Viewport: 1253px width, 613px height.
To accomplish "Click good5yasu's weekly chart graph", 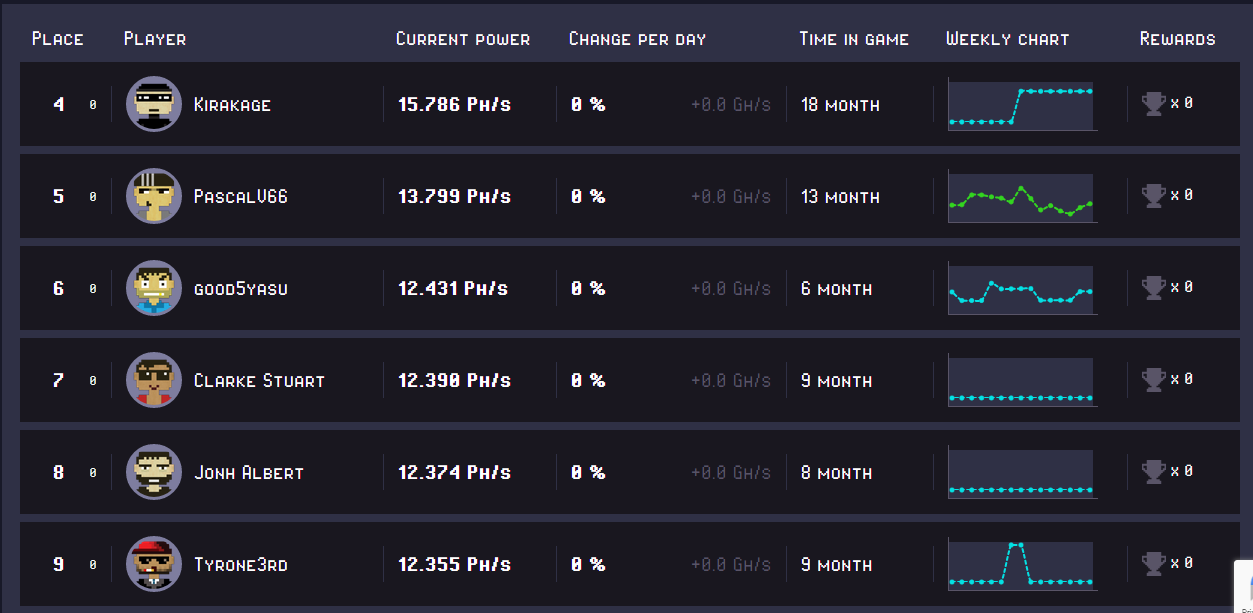I will tap(1021, 289).
